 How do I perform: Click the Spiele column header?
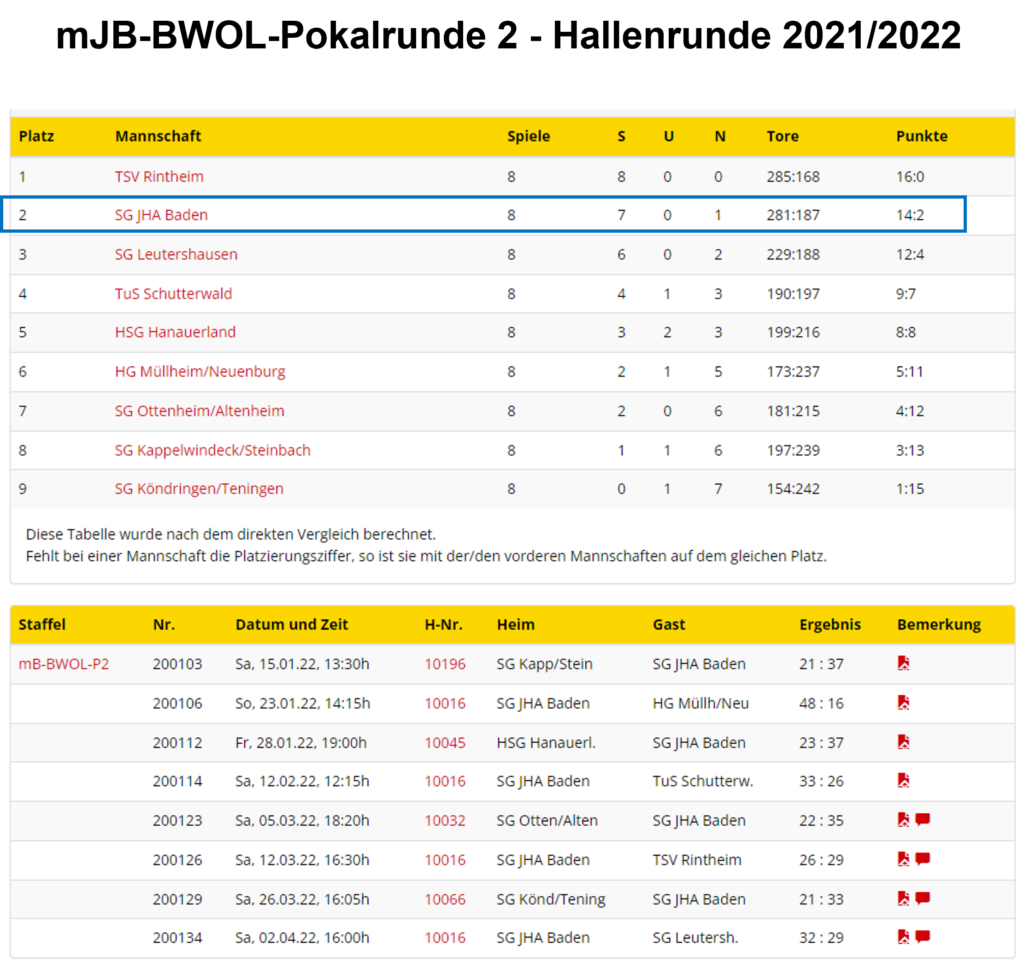[x=528, y=136]
